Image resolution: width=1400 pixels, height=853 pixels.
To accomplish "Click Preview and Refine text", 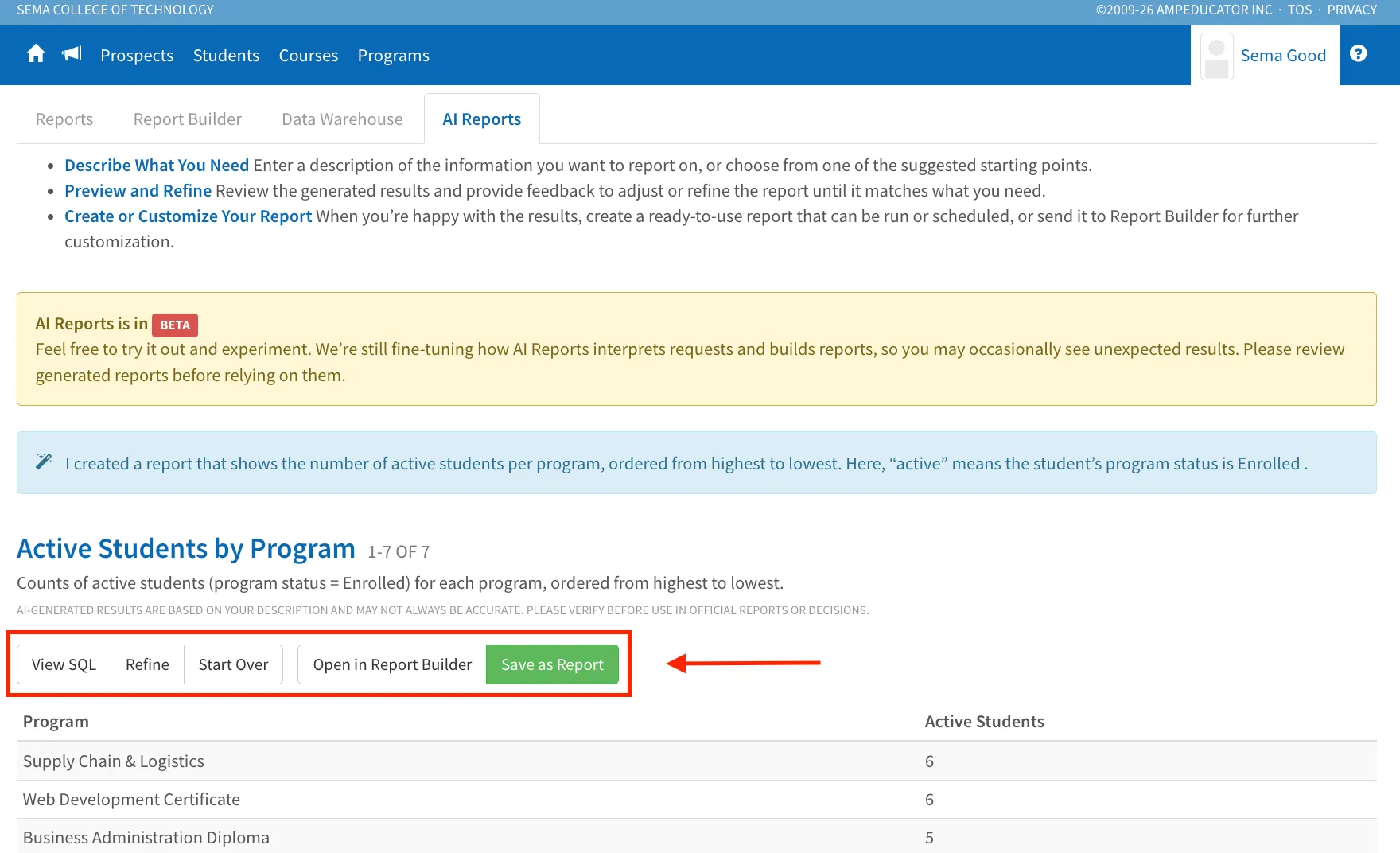I will click(x=138, y=191).
